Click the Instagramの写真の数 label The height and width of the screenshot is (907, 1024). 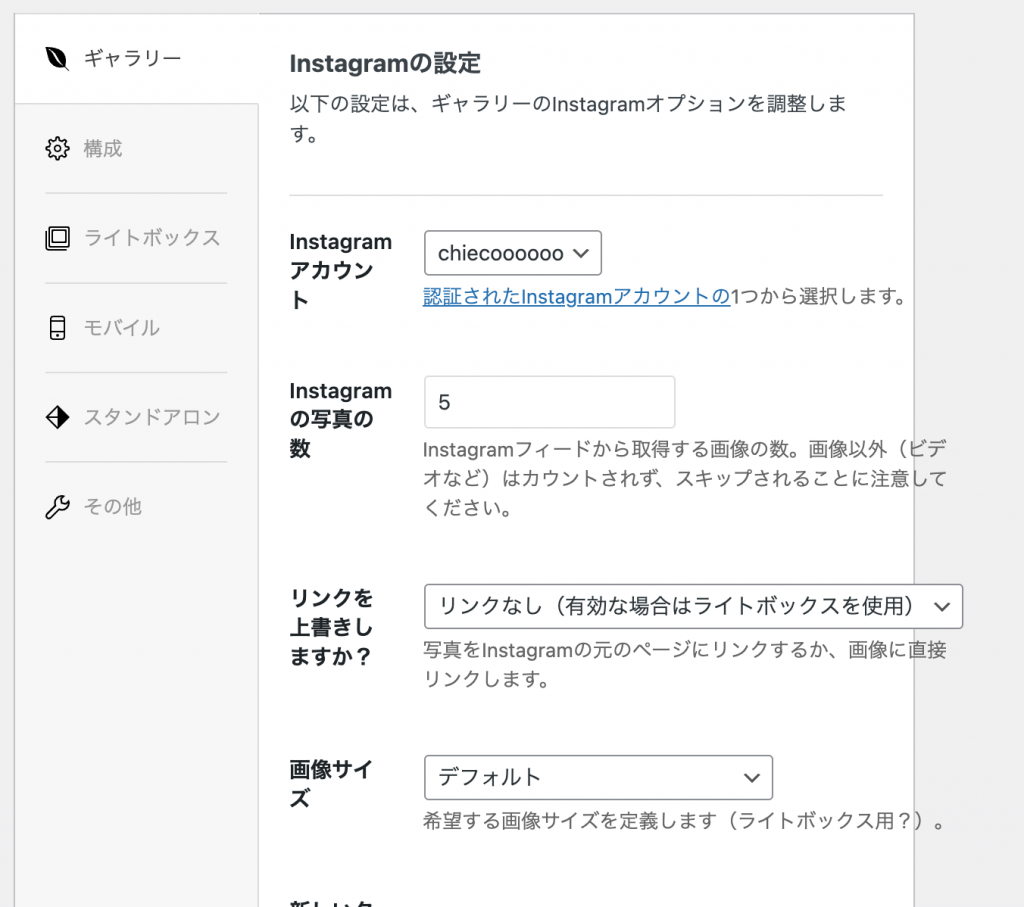tap(341, 419)
